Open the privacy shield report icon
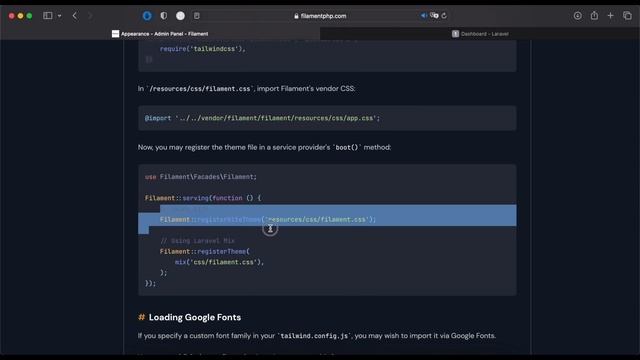 point(164,16)
